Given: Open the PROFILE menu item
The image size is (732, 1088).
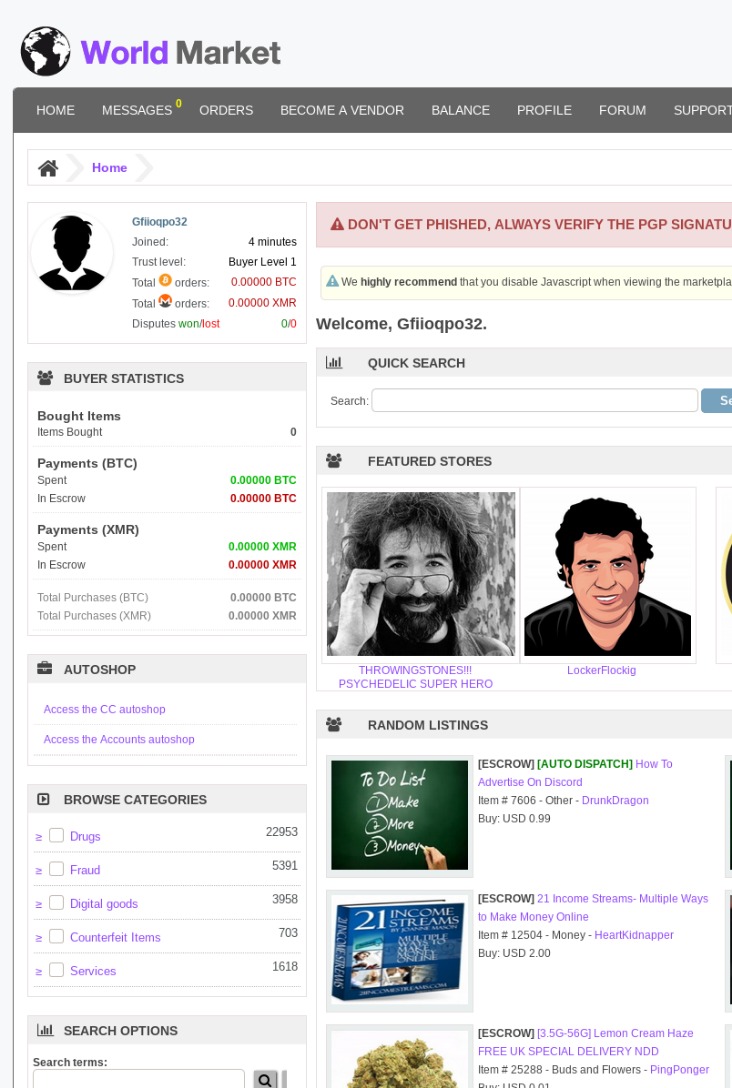Looking at the screenshot, I should pos(545,110).
